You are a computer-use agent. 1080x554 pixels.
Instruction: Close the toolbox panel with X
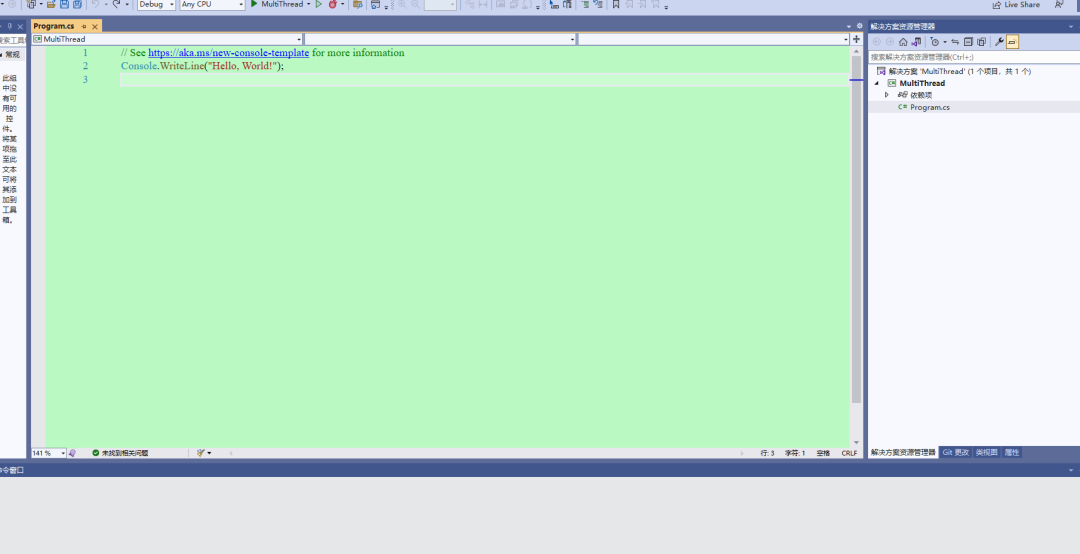point(20,26)
